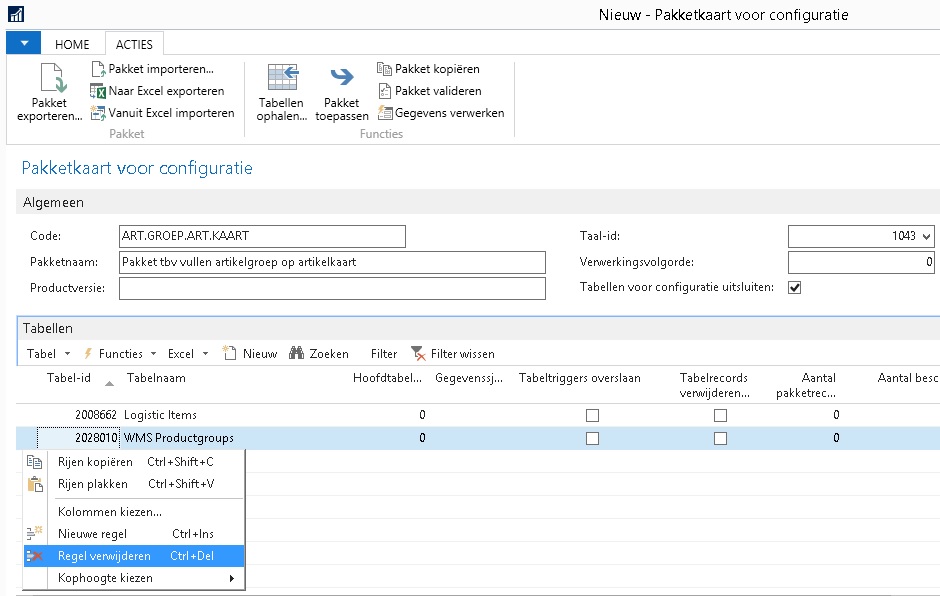The width and height of the screenshot is (940, 596).
Task: Click the Hoofdtabel column header
Action: (x=387, y=378)
